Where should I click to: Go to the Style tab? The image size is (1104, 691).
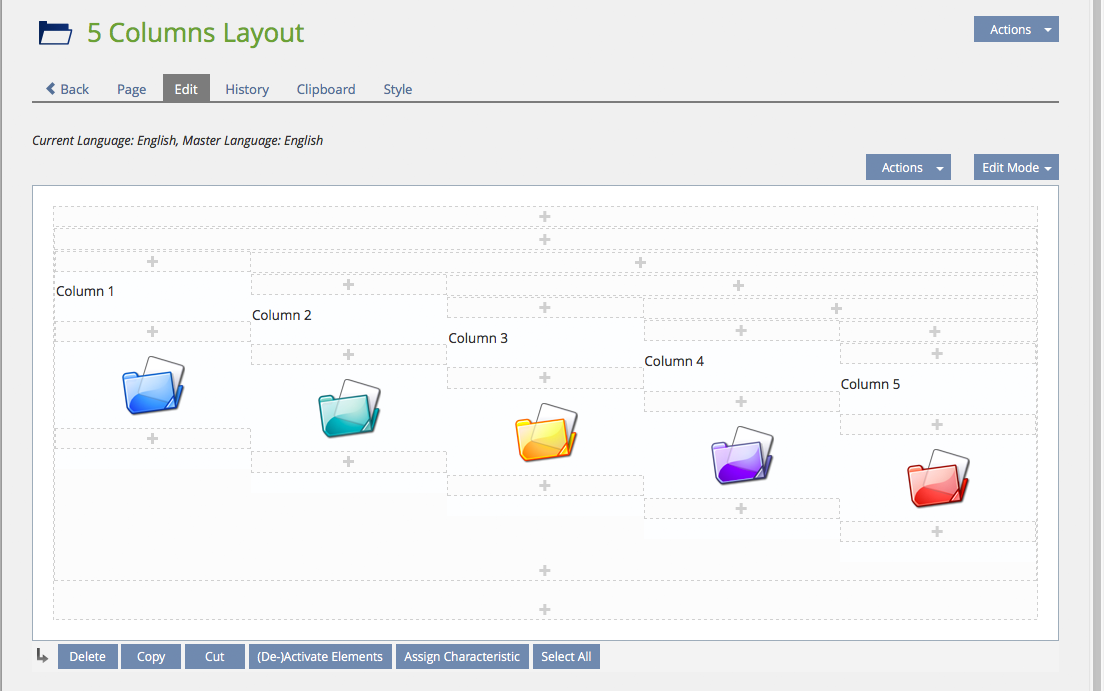[x=398, y=89]
